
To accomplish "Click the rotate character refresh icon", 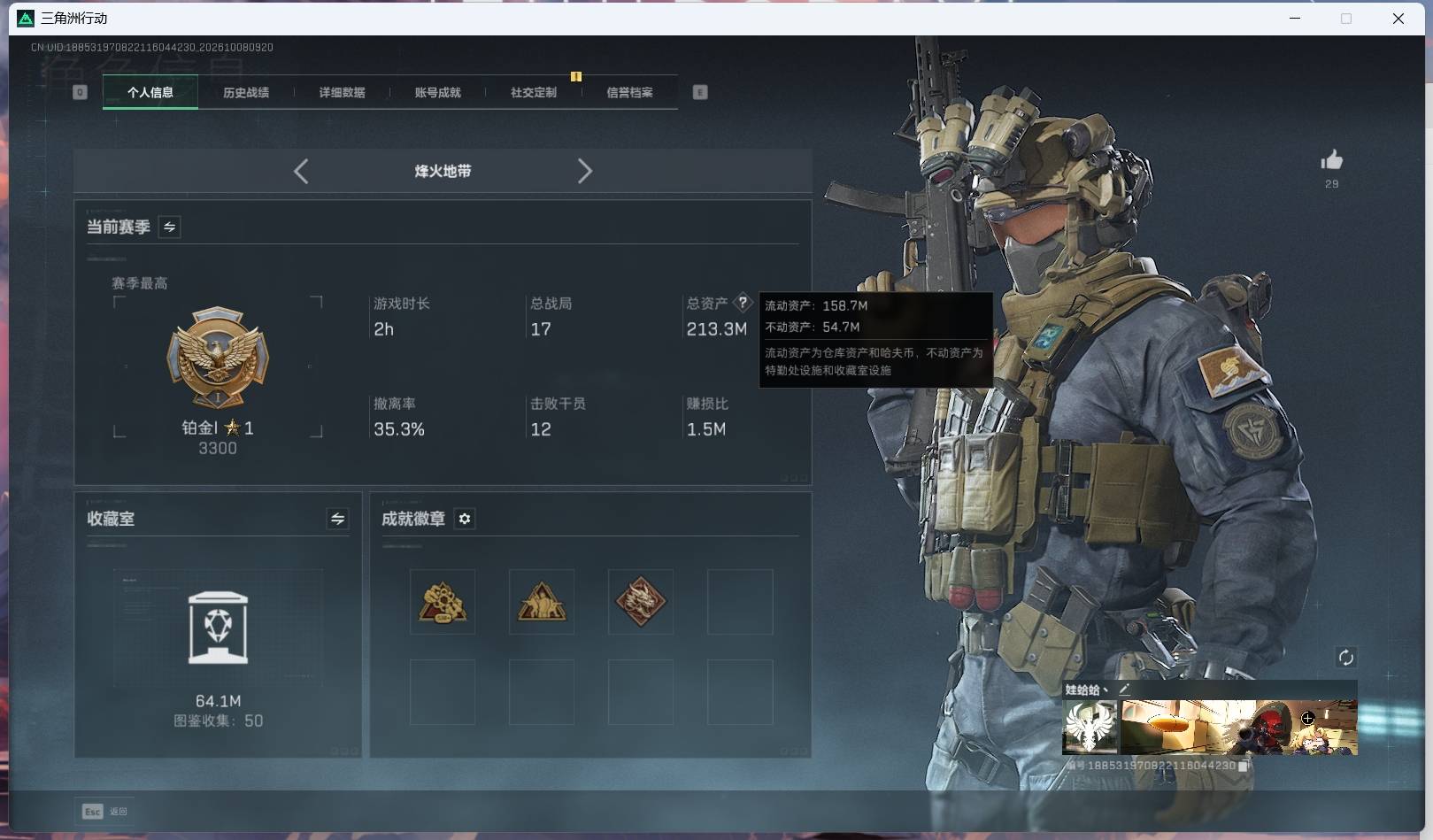I will 1345,657.
